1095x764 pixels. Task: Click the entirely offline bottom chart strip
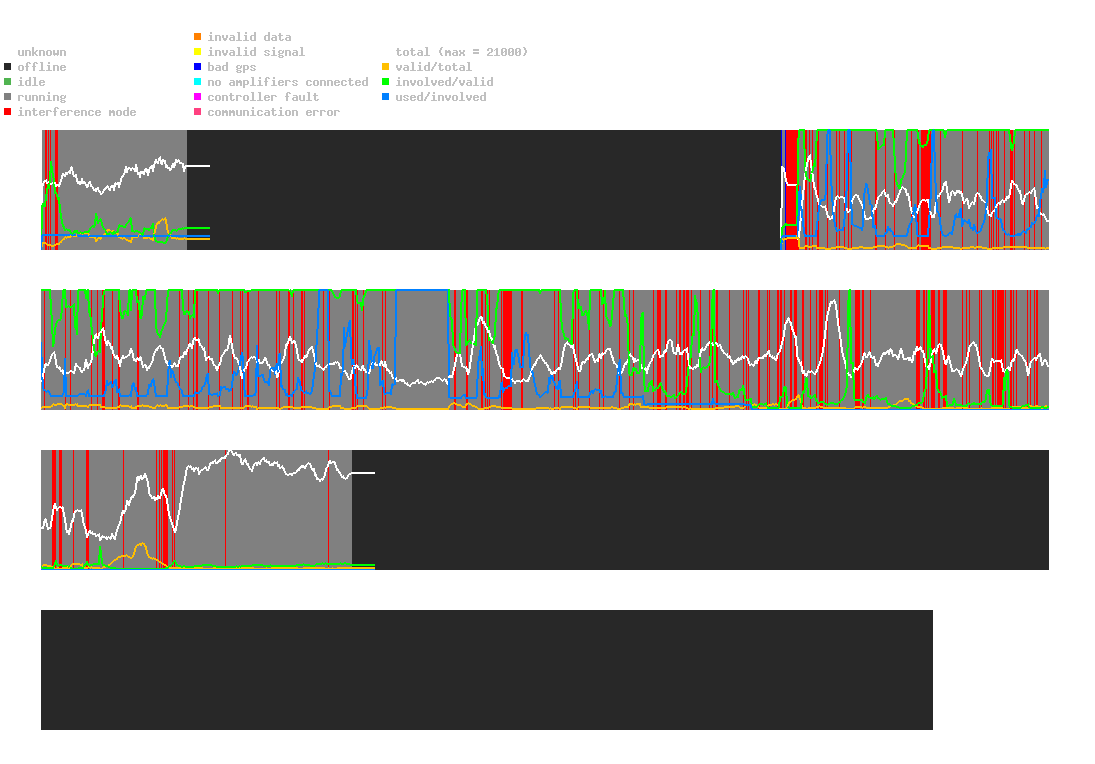[x=487, y=670]
